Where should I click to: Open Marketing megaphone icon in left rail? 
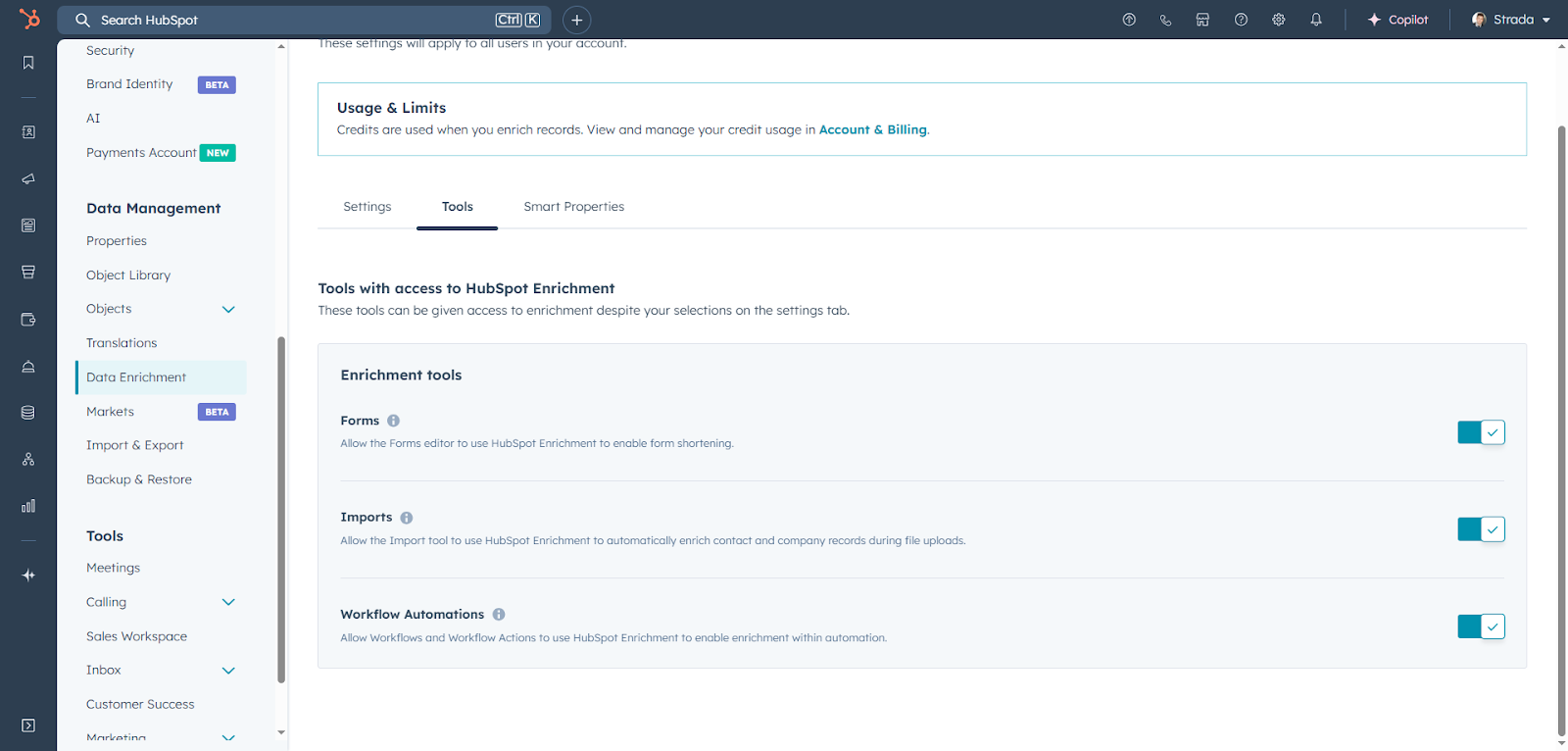click(x=28, y=178)
